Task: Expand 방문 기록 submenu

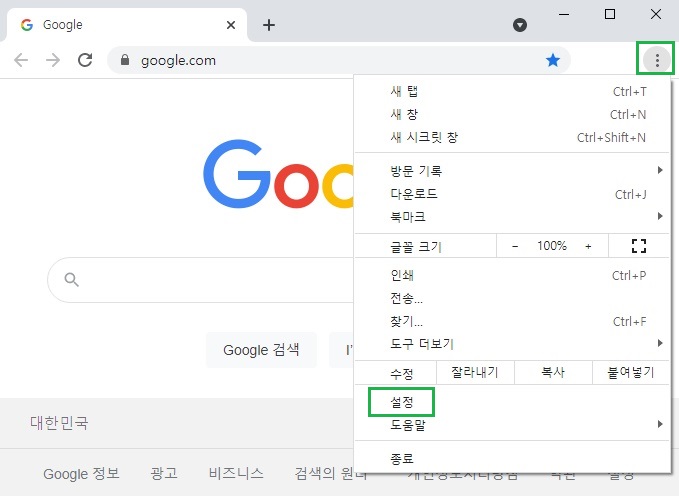Action: (512, 171)
